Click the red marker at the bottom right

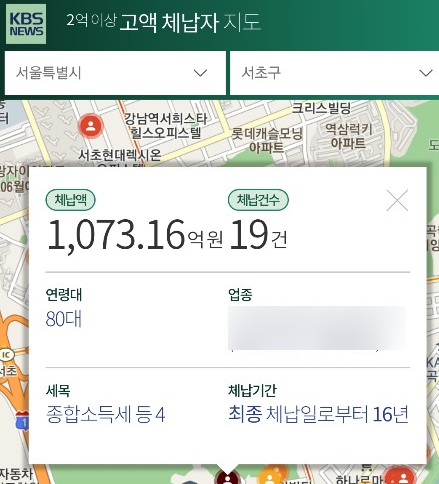[x=402, y=477]
